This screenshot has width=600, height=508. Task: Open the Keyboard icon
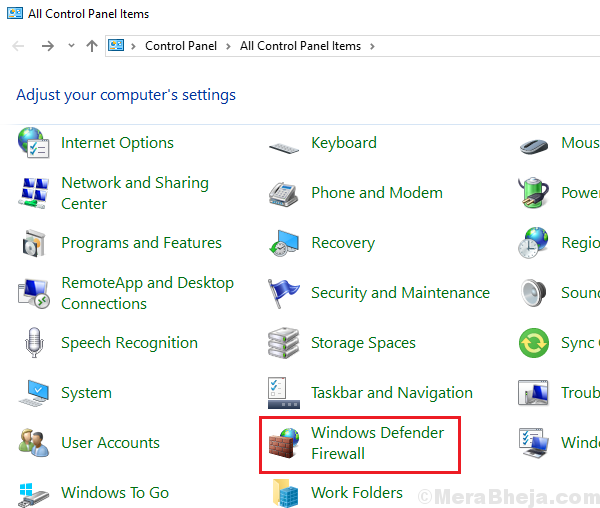tap(284, 147)
